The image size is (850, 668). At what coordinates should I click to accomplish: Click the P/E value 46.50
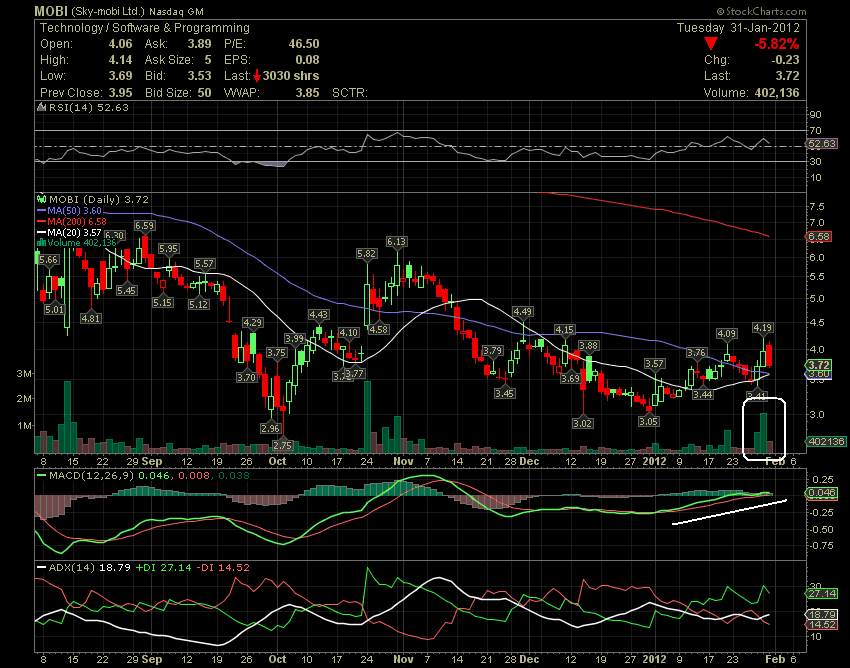(304, 44)
